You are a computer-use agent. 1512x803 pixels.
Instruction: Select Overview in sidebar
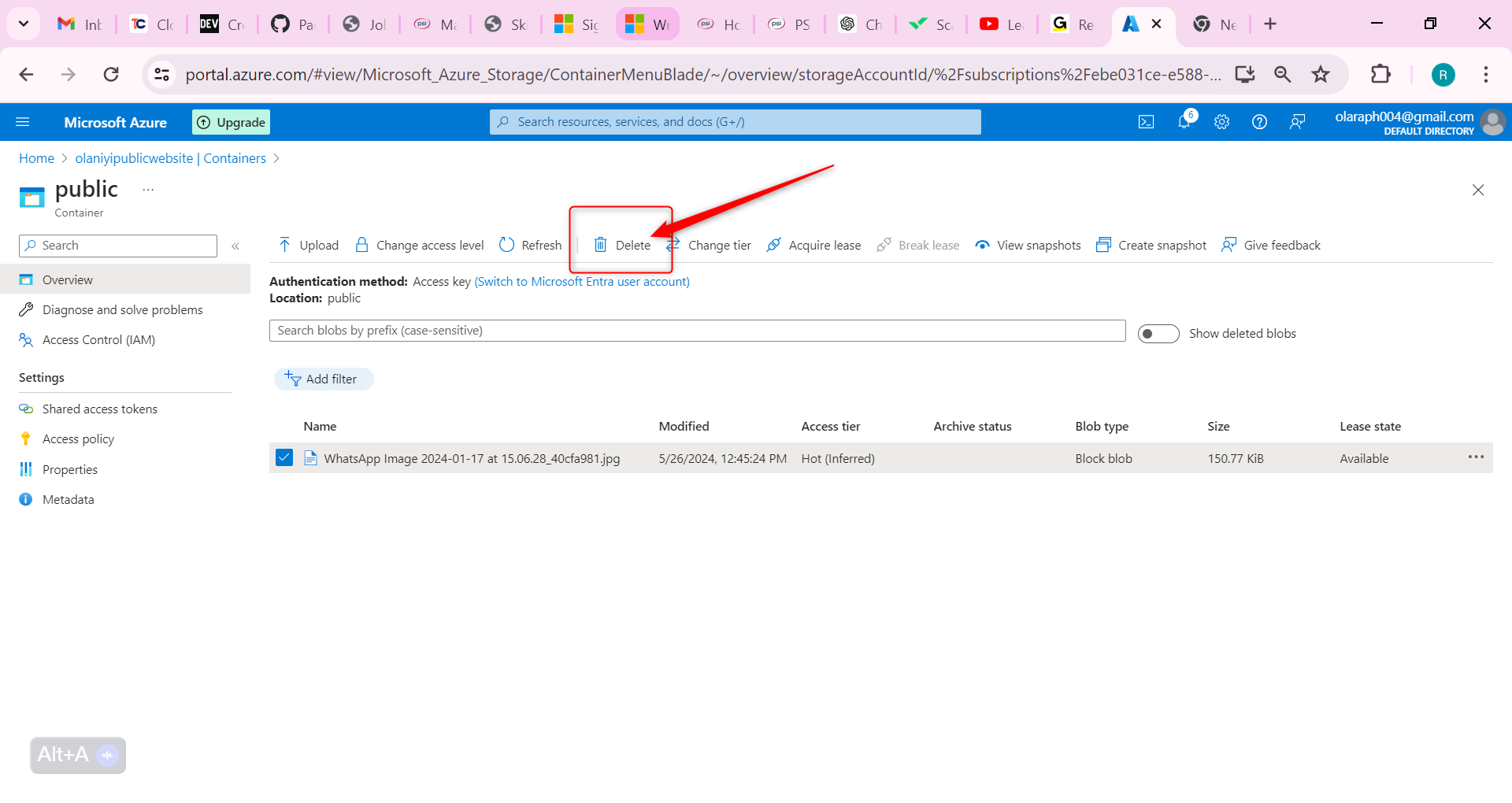tap(125, 279)
